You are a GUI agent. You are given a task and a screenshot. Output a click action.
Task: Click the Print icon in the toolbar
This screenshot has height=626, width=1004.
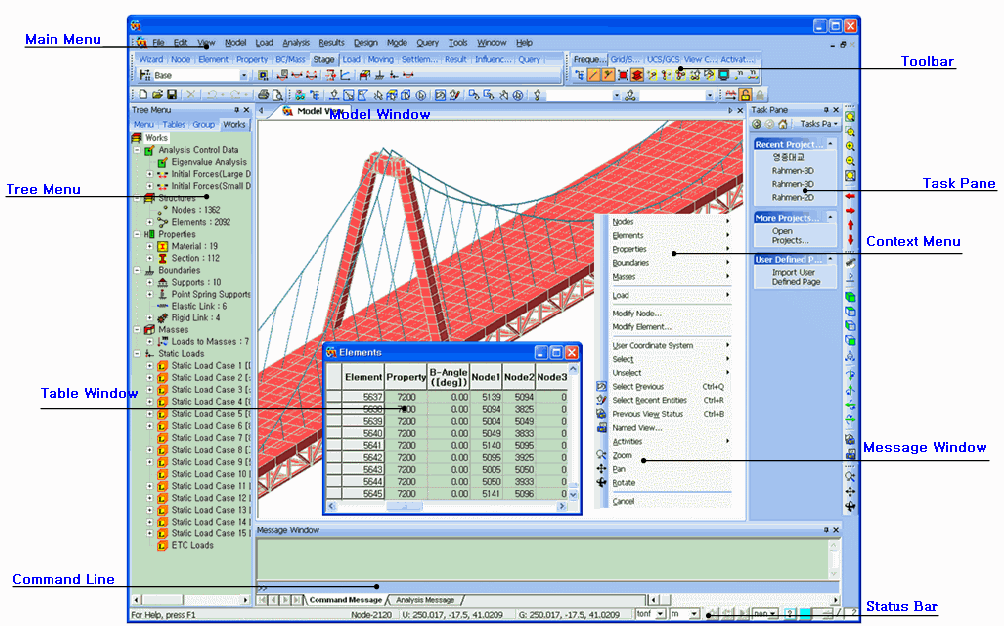point(264,95)
